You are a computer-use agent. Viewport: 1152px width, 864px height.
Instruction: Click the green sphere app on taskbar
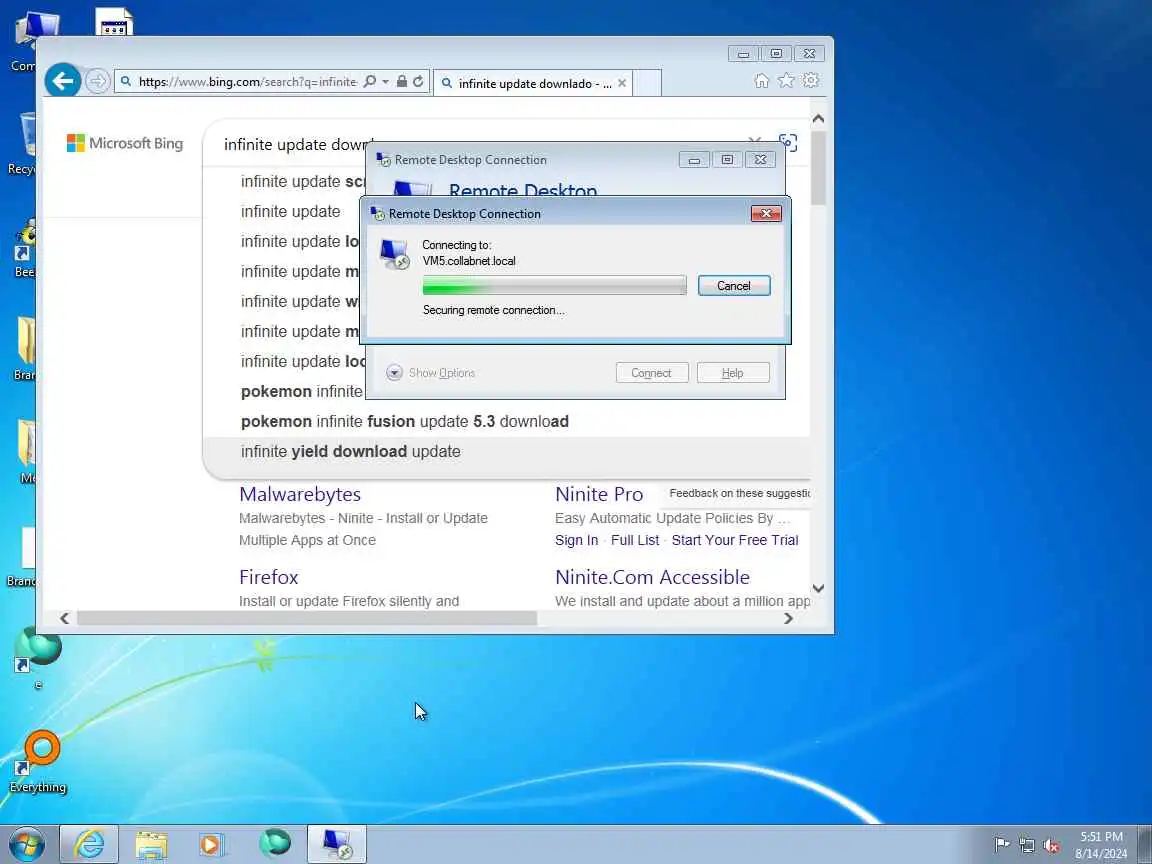[x=276, y=843]
